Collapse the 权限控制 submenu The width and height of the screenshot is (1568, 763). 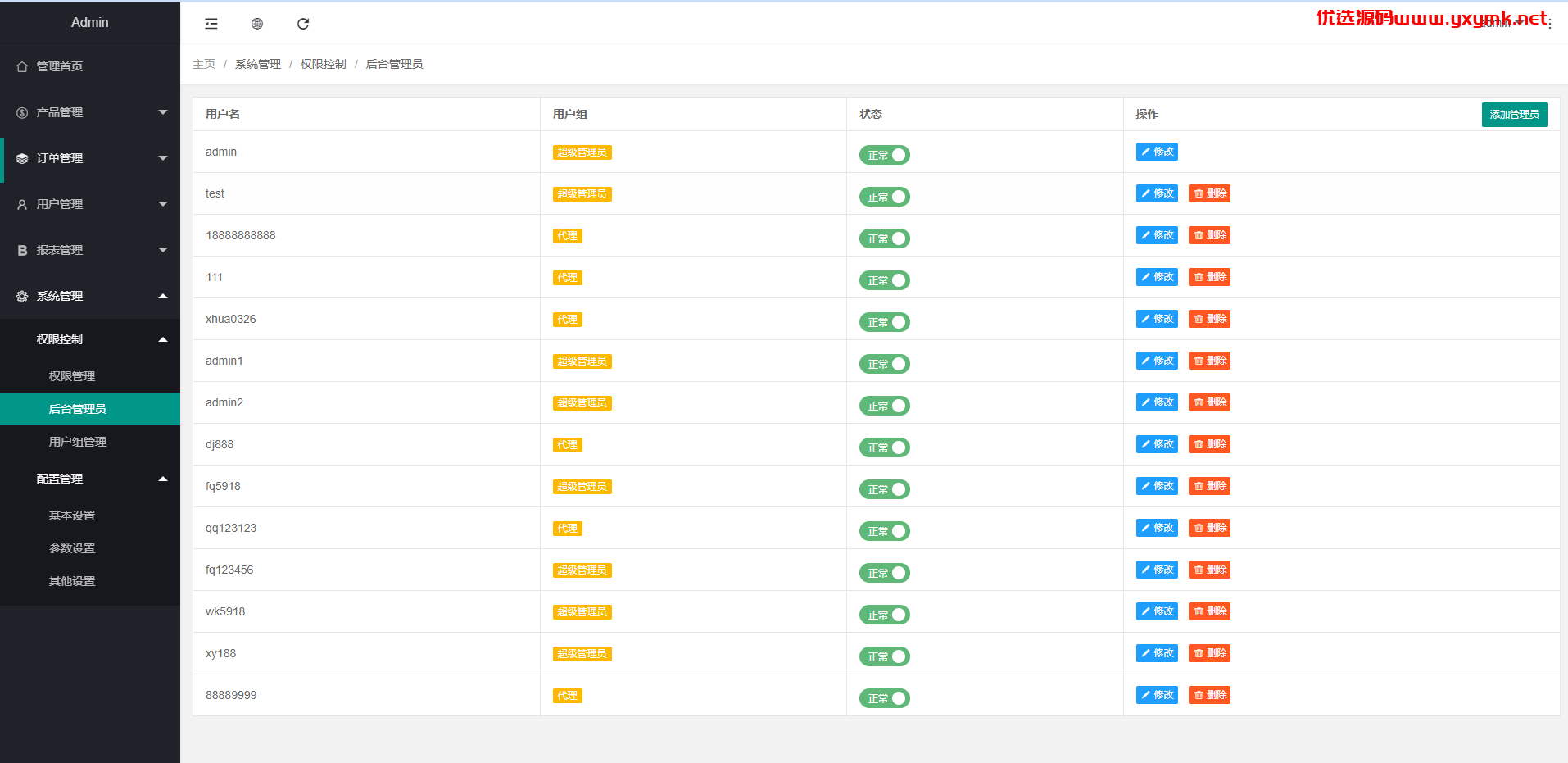[x=163, y=339]
